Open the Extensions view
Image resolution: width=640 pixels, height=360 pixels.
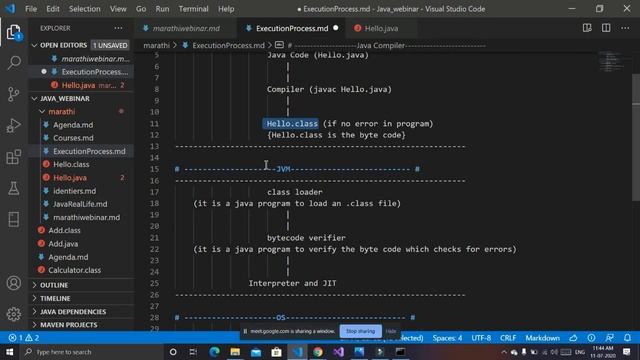pyautogui.click(x=13, y=157)
